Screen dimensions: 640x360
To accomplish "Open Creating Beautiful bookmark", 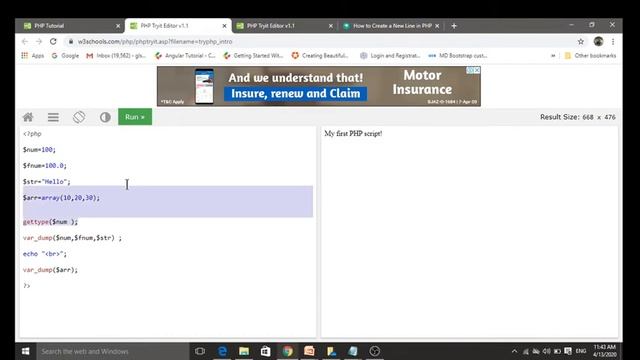I will tap(320, 56).
